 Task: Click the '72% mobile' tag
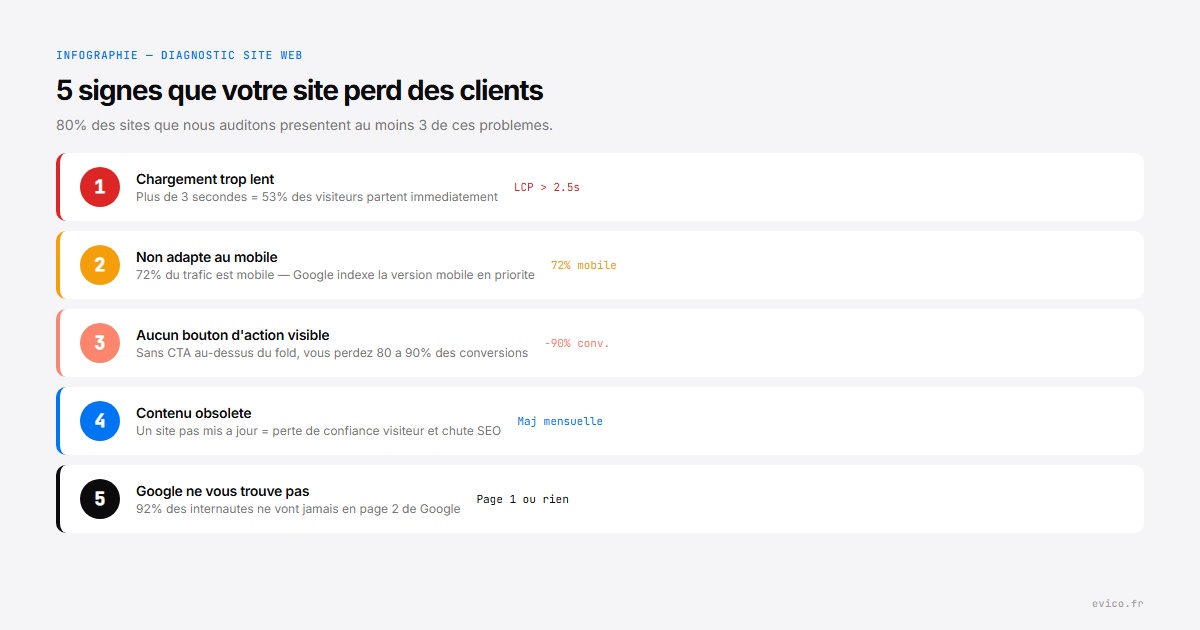click(584, 265)
